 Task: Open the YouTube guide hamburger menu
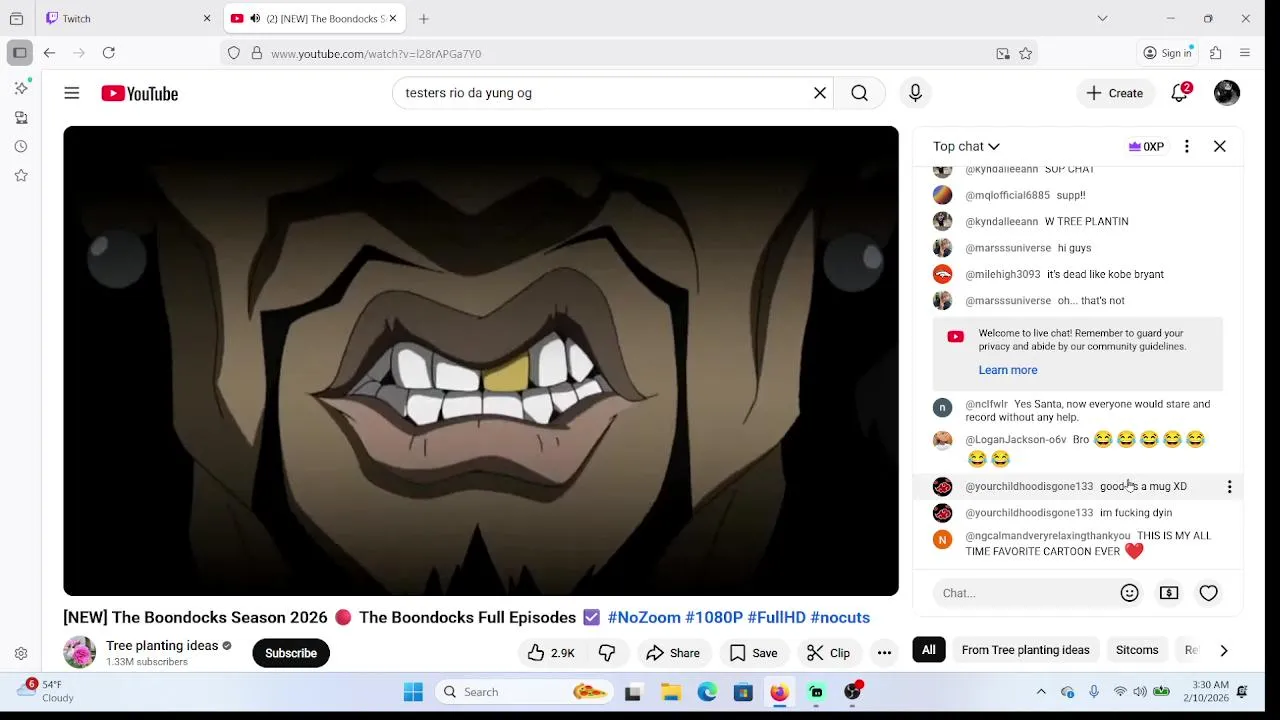click(x=72, y=93)
